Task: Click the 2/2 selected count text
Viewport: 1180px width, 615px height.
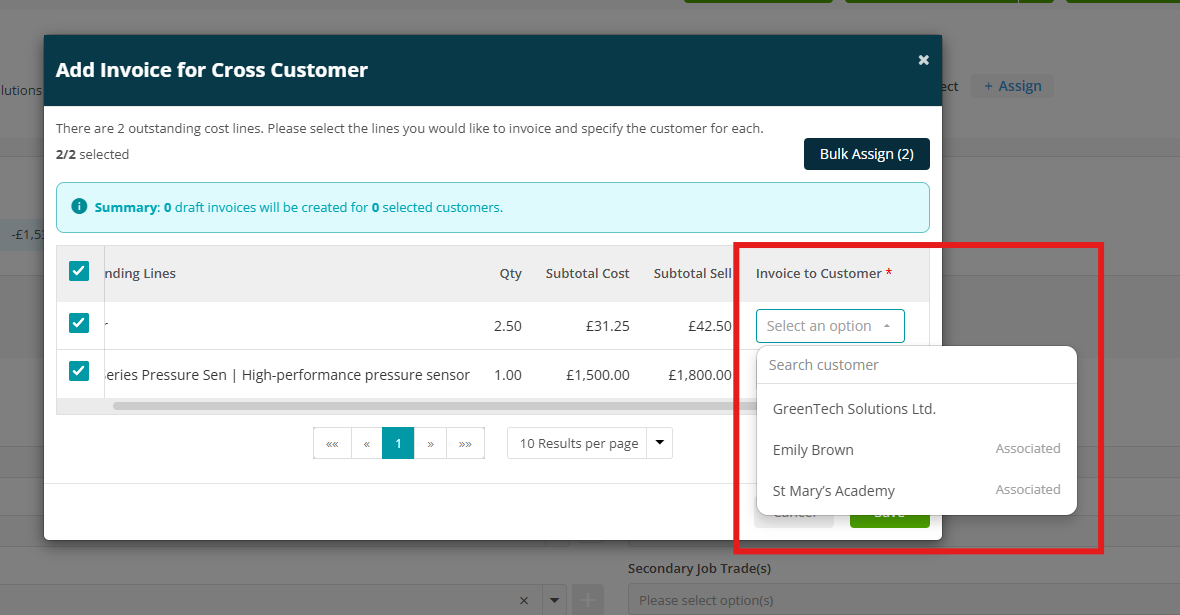Action: tap(93, 154)
